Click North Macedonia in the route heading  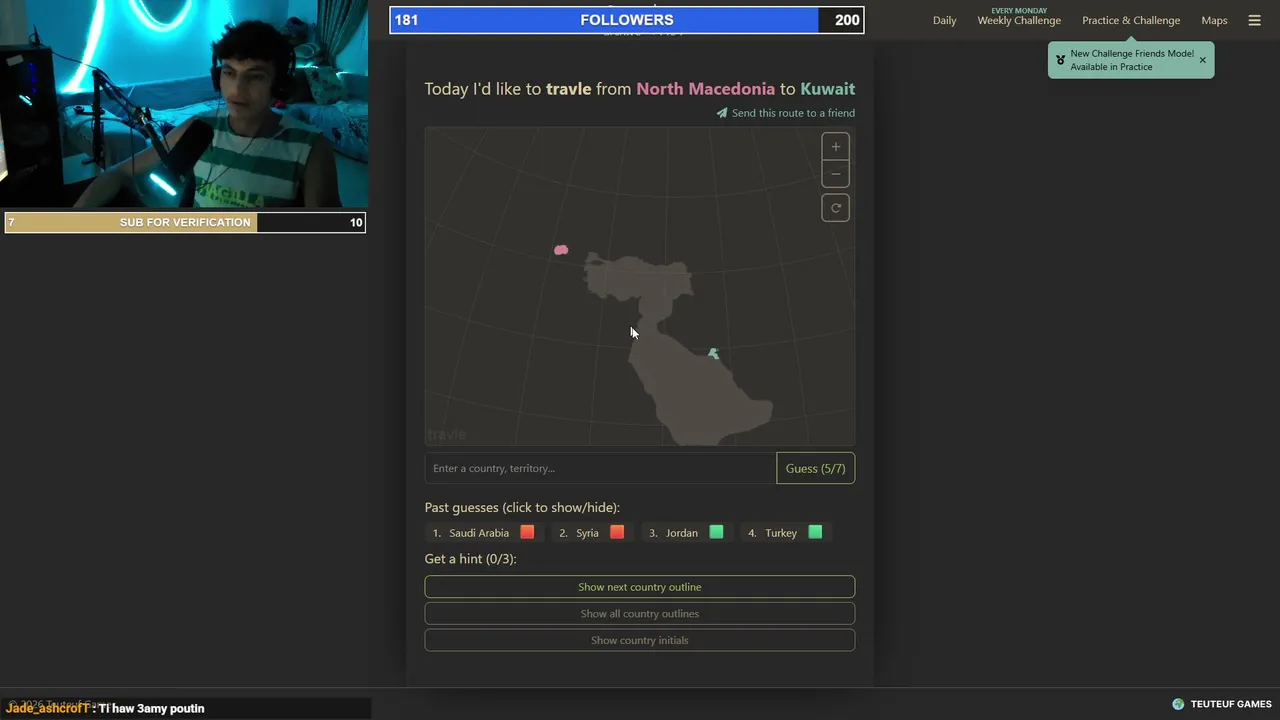click(706, 89)
